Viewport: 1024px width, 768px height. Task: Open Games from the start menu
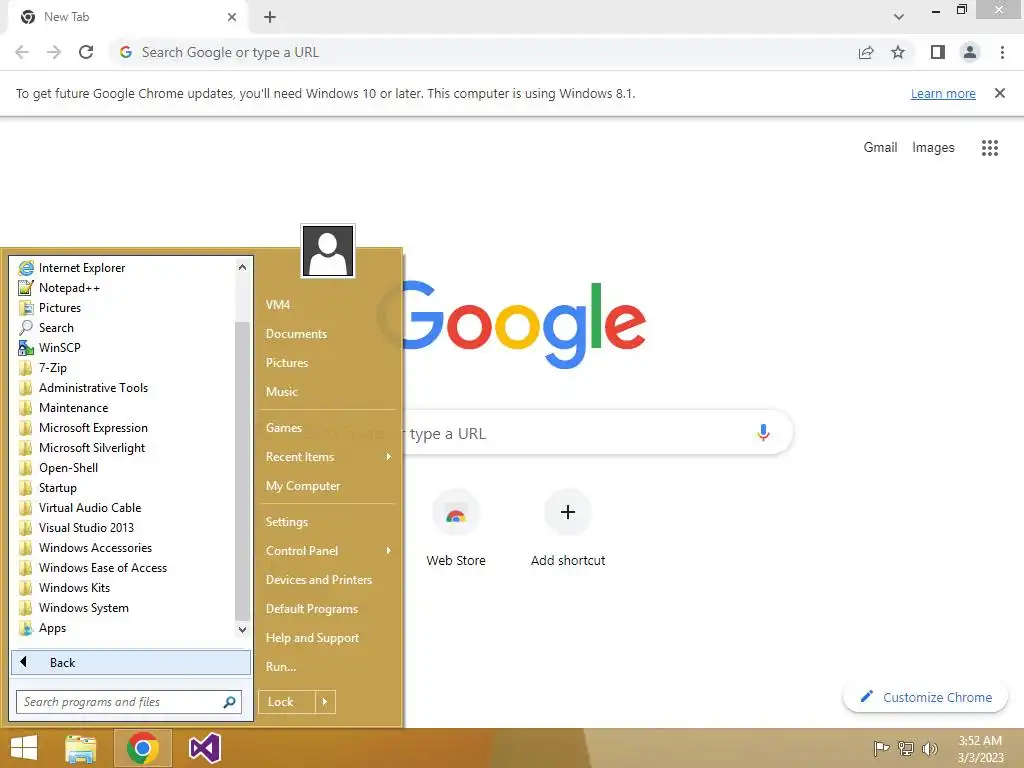point(284,428)
